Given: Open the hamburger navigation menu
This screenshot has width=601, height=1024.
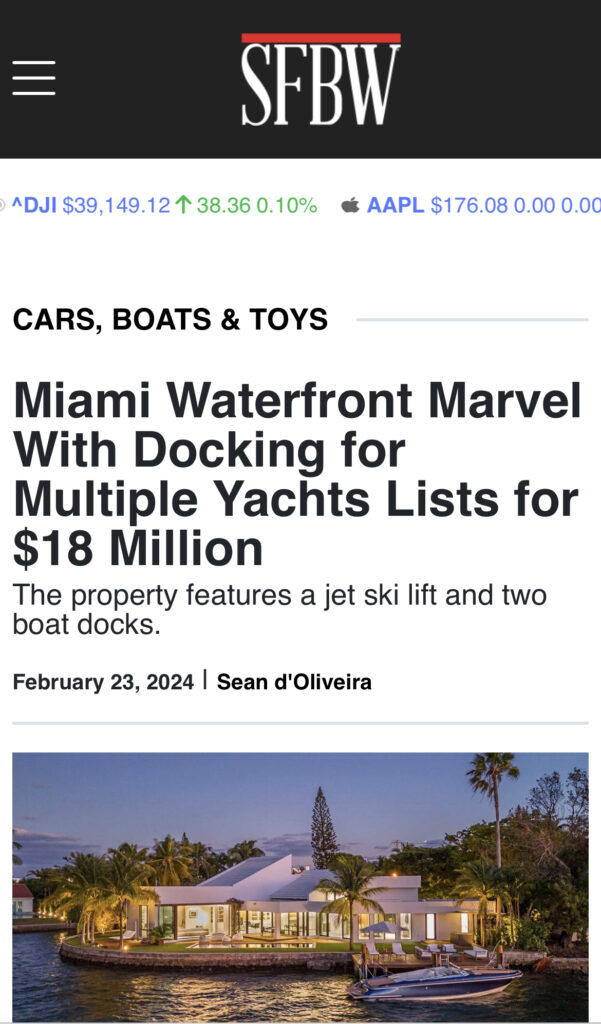Looking at the screenshot, I should coord(34,78).
